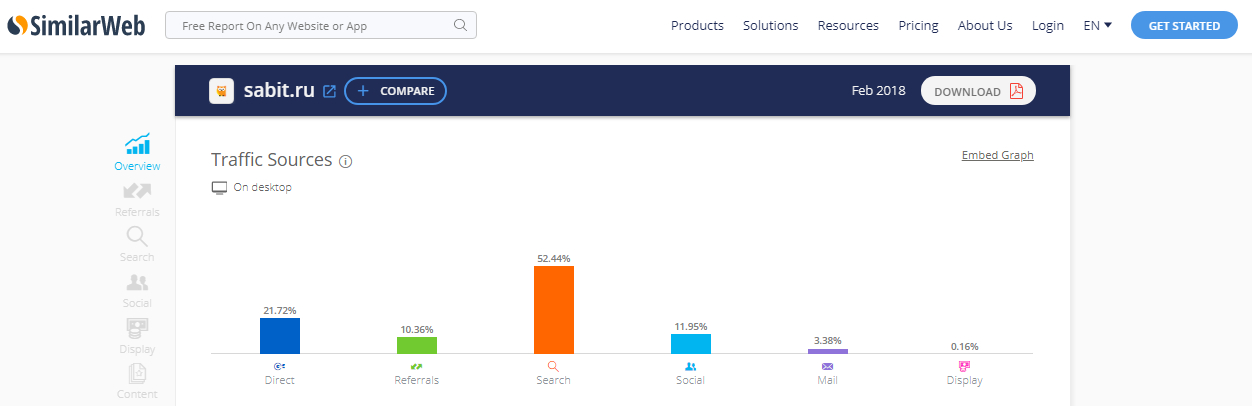Image resolution: width=1252 pixels, height=406 pixels.
Task: Open the Social sidebar section
Action: point(137,283)
